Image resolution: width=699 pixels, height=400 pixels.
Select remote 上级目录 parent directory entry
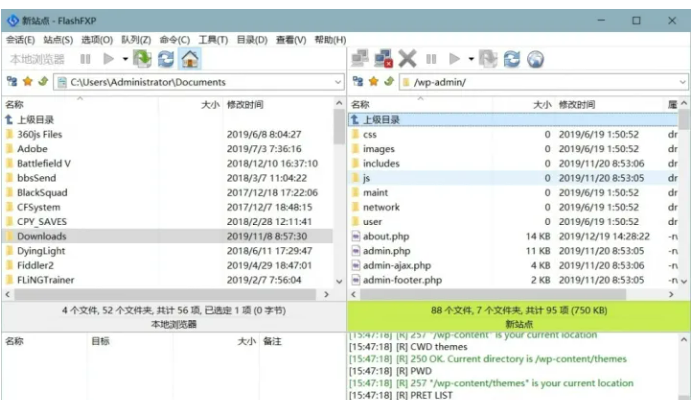pos(513,120)
